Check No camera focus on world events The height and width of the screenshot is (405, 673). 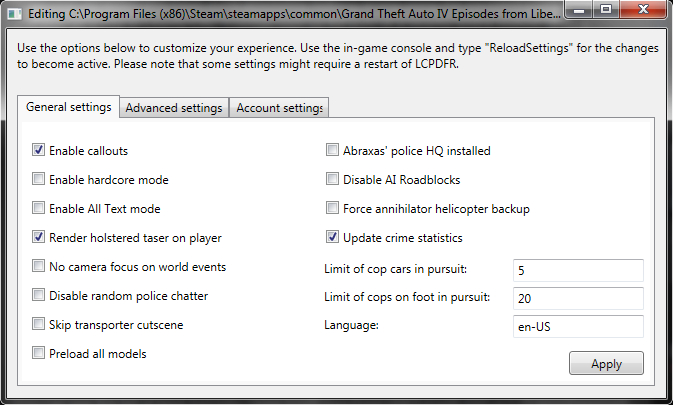click(39, 267)
